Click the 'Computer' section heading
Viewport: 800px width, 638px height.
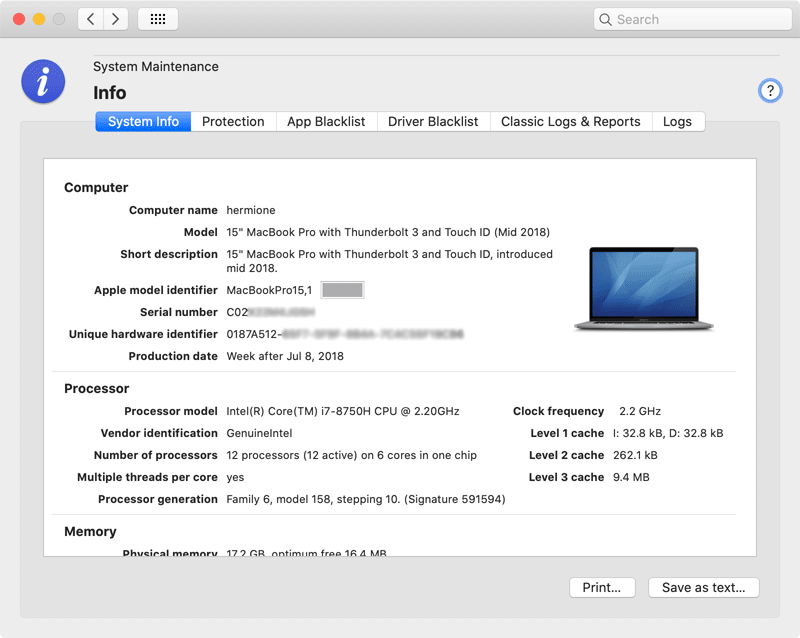[96, 188]
